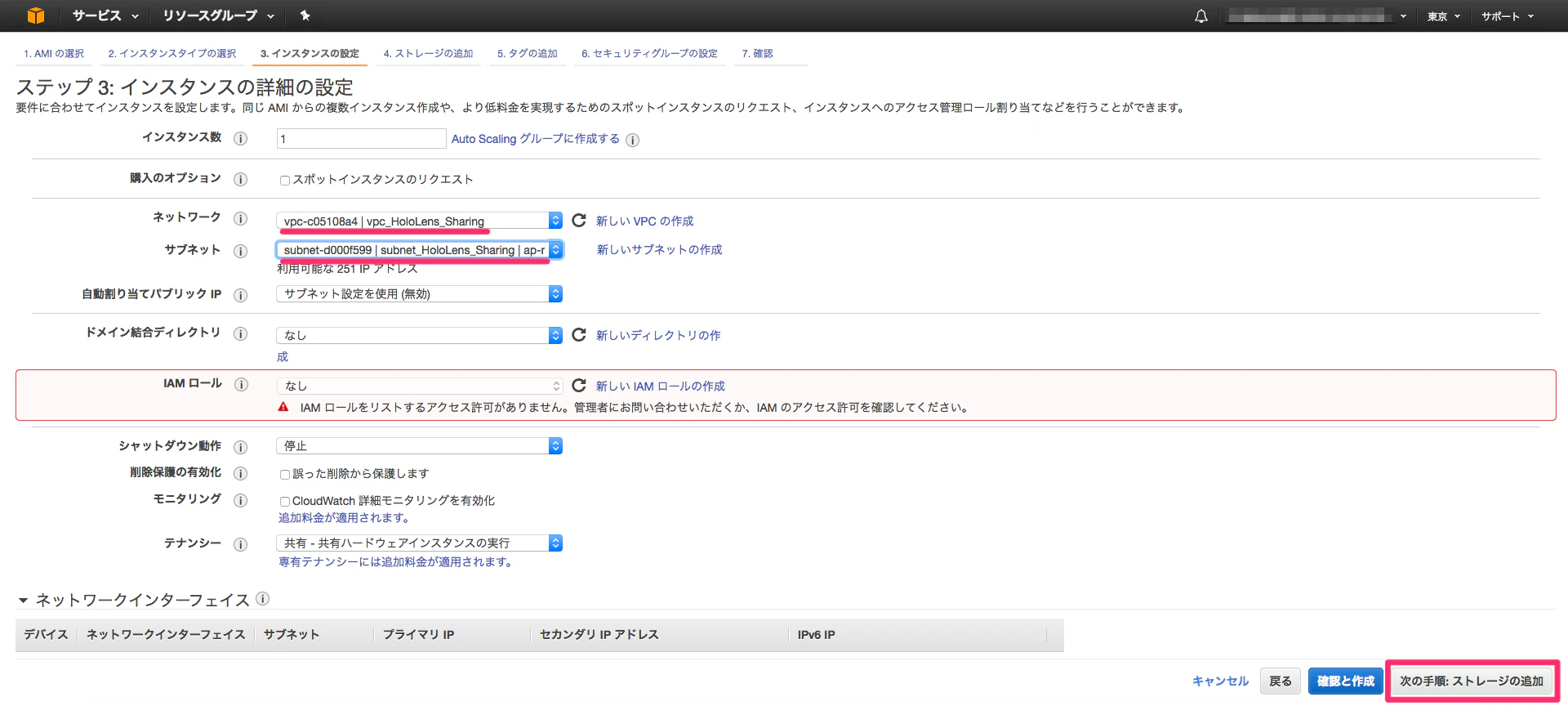Open the ドメイン結合ディレクトリ dropdown
The width and height of the screenshot is (1568, 706).
pos(420,335)
